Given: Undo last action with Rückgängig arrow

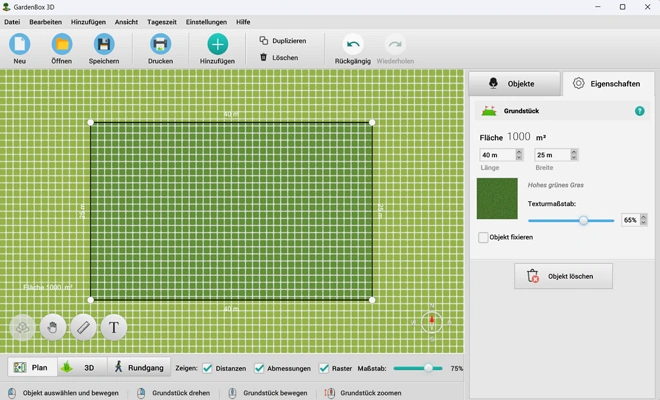Looking at the screenshot, I should tap(353, 44).
